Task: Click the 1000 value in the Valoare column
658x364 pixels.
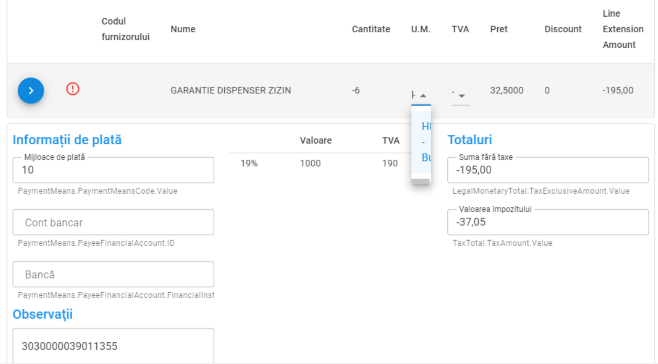Action: 310,163
